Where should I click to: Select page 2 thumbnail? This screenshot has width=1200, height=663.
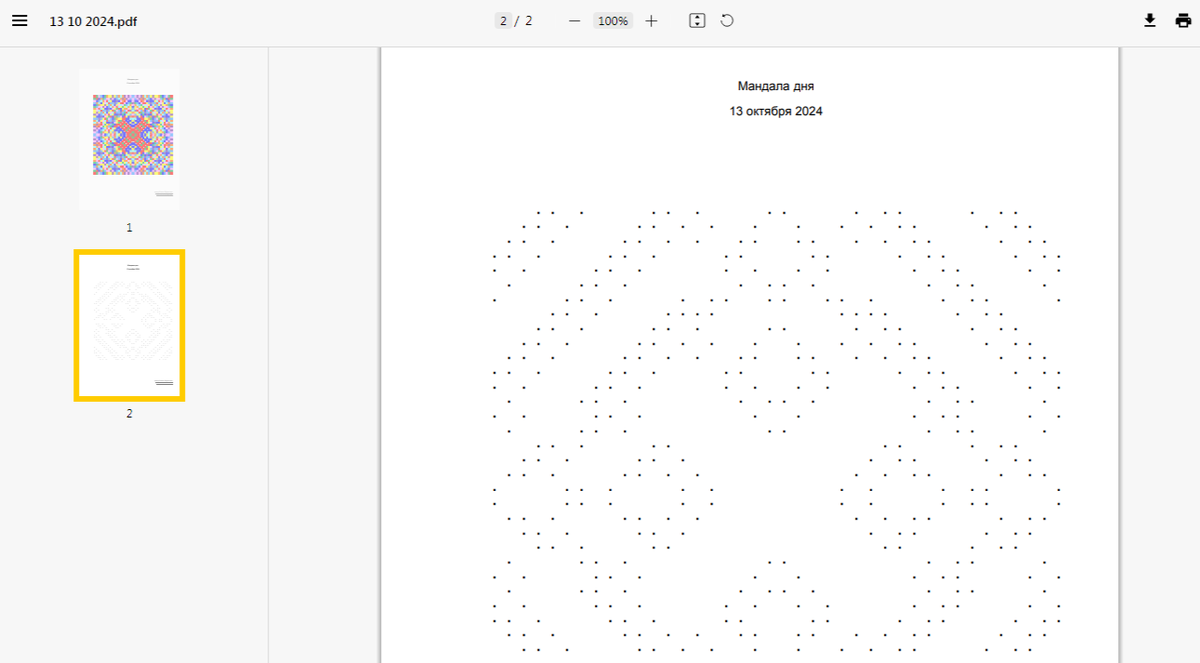click(129, 325)
